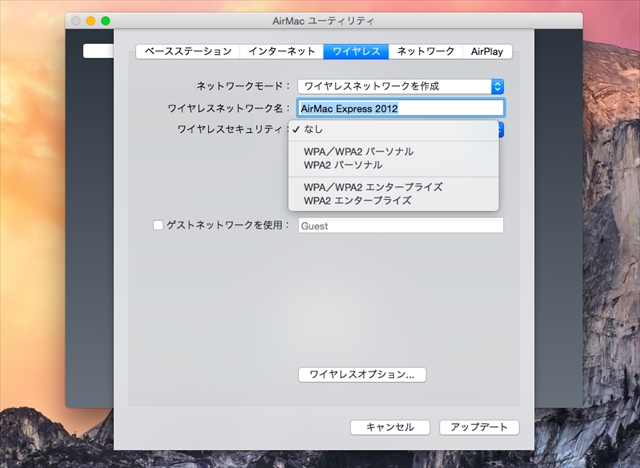The width and height of the screenshot is (640, 468).
Task: Select WPA/WPA2 パーソナル security option
Action: click(393, 151)
